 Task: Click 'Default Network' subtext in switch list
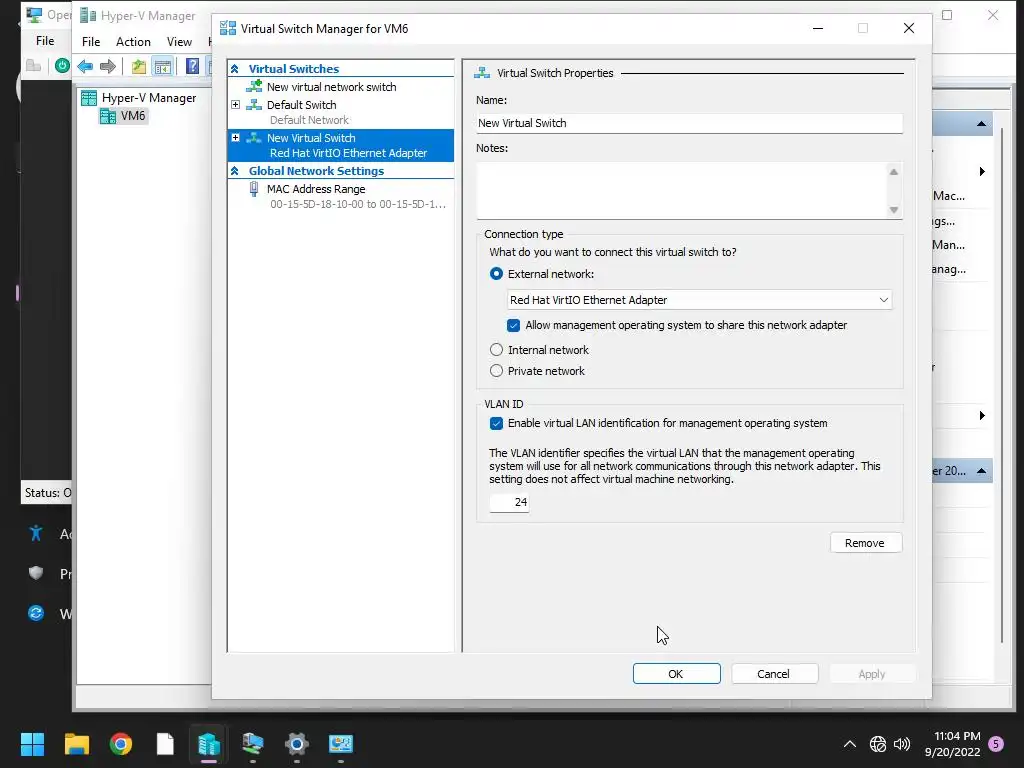(310, 120)
